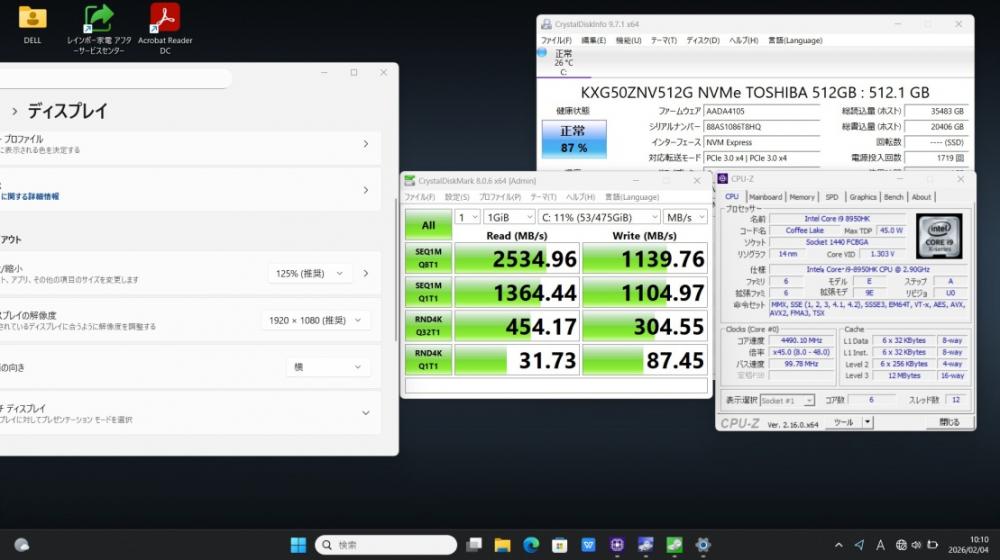Open the Acrobat Reader DC desktop shortcut

point(165,28)
